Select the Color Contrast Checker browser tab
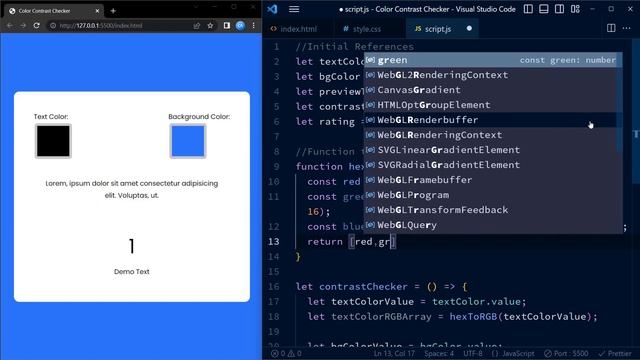This screenshot has width=640, height=360. [52, 11]
